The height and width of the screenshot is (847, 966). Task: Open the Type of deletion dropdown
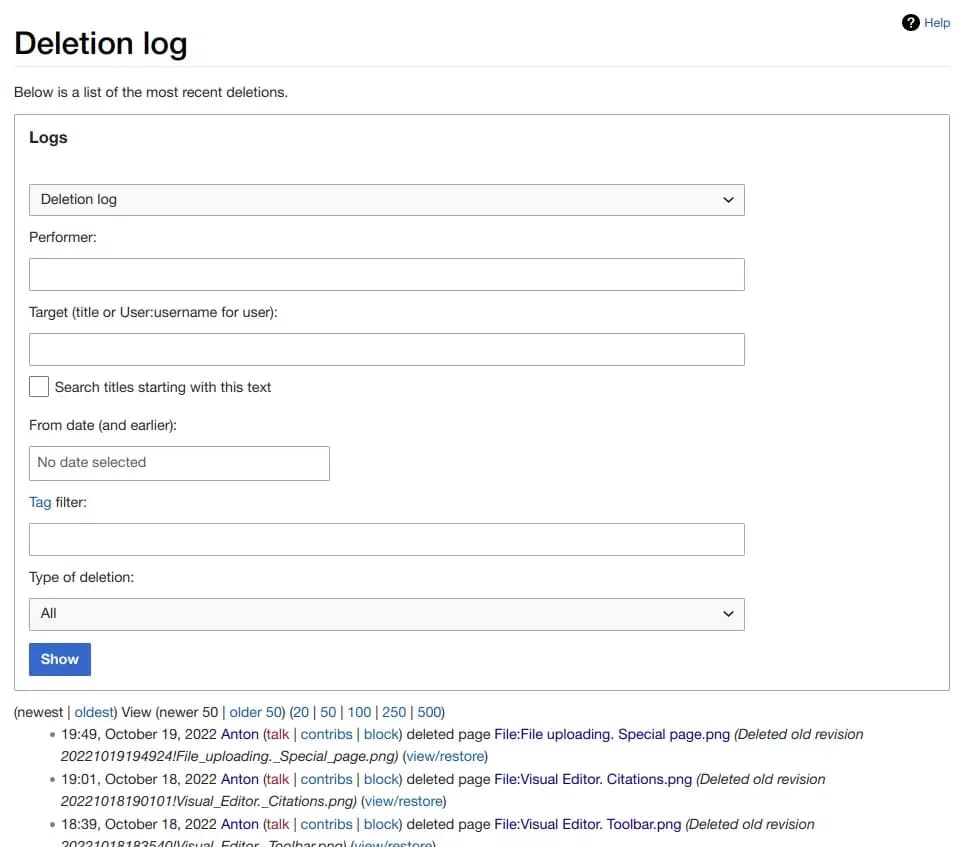[x=387, y=614]
